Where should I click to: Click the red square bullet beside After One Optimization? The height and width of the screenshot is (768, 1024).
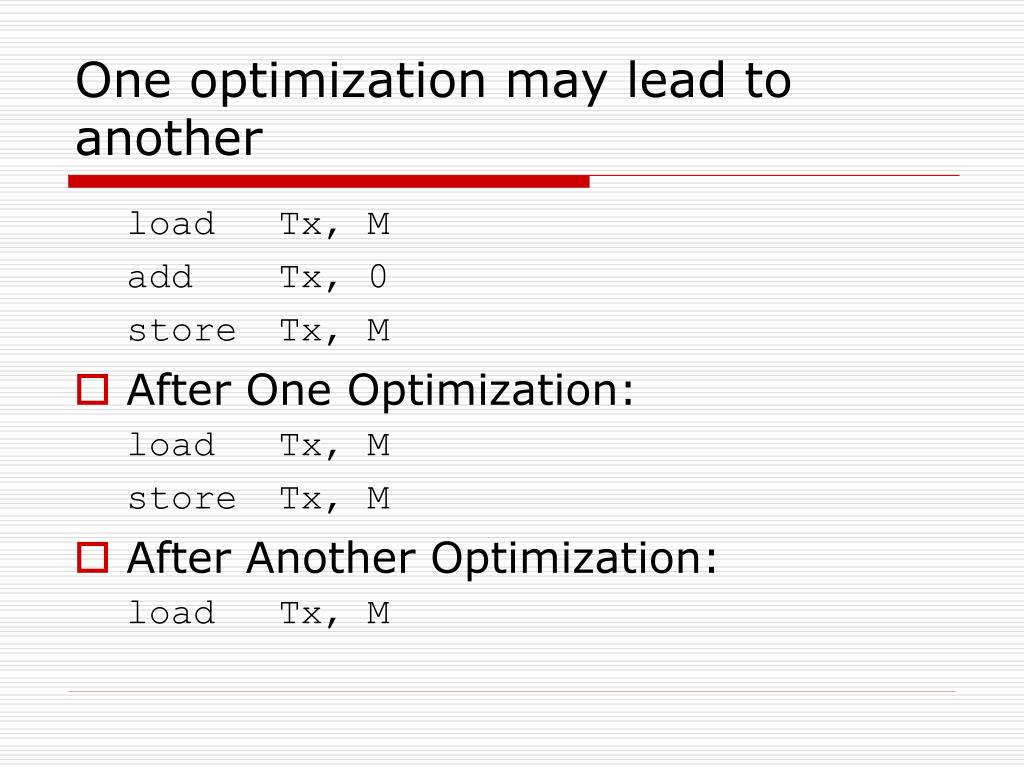click(x=92, y=390)
